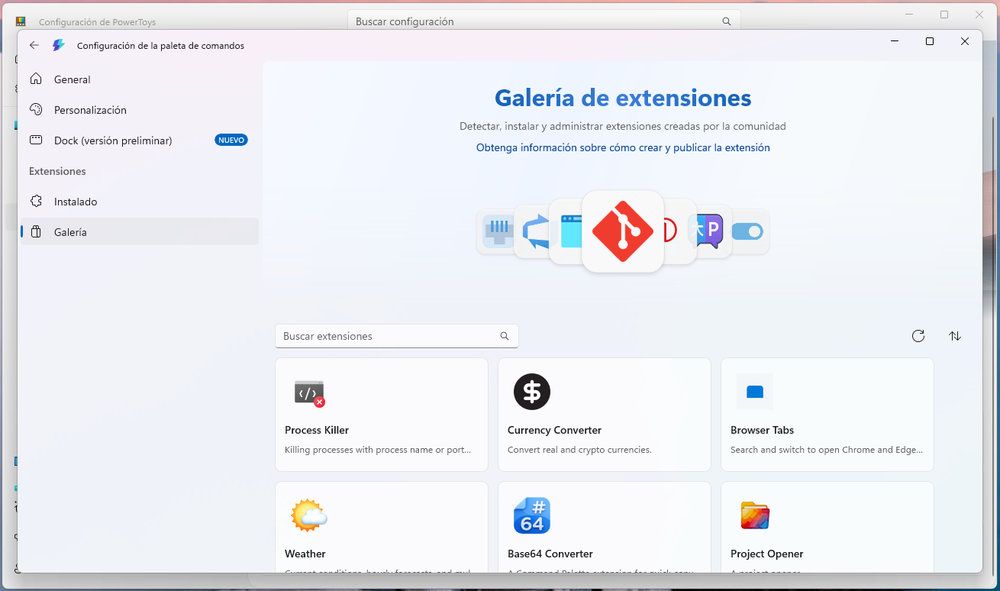Open the sort order options button
The image size is (1000, 591).
(955, 336)
